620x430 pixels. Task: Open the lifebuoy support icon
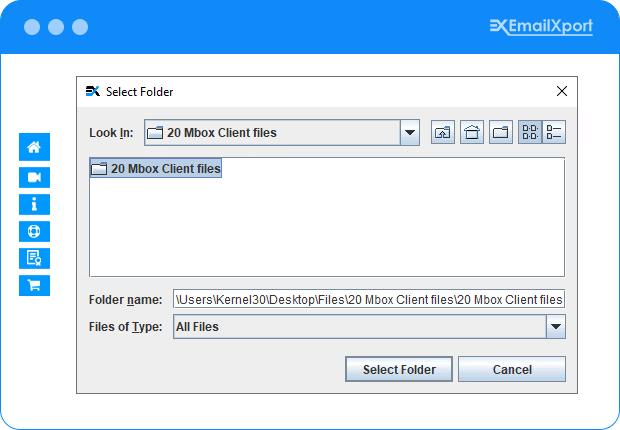click(x=34, y=231)
